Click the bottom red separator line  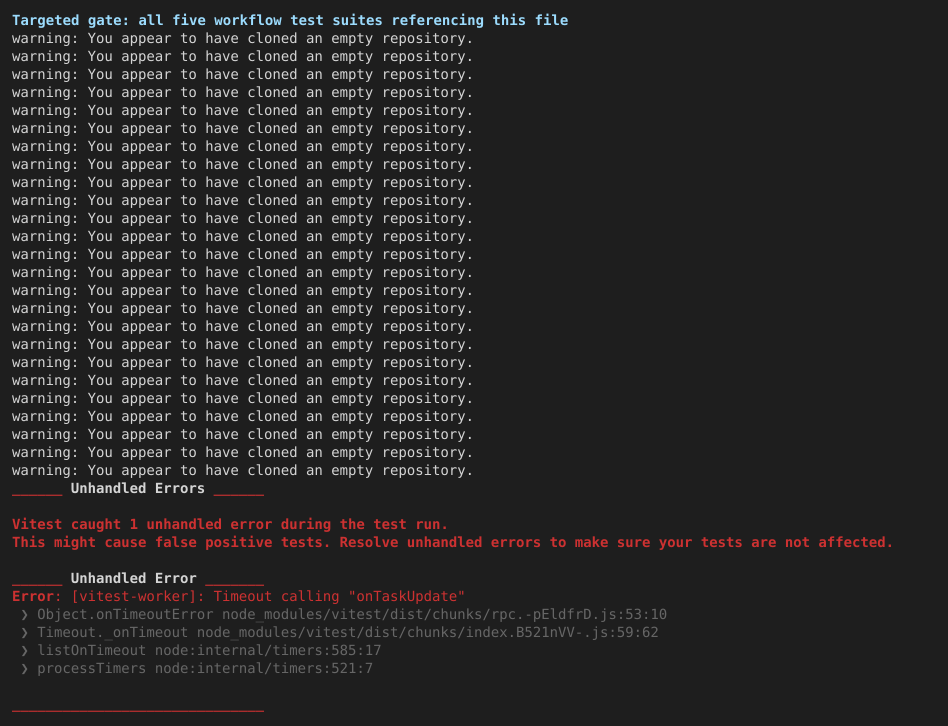(x=138, y=710)
